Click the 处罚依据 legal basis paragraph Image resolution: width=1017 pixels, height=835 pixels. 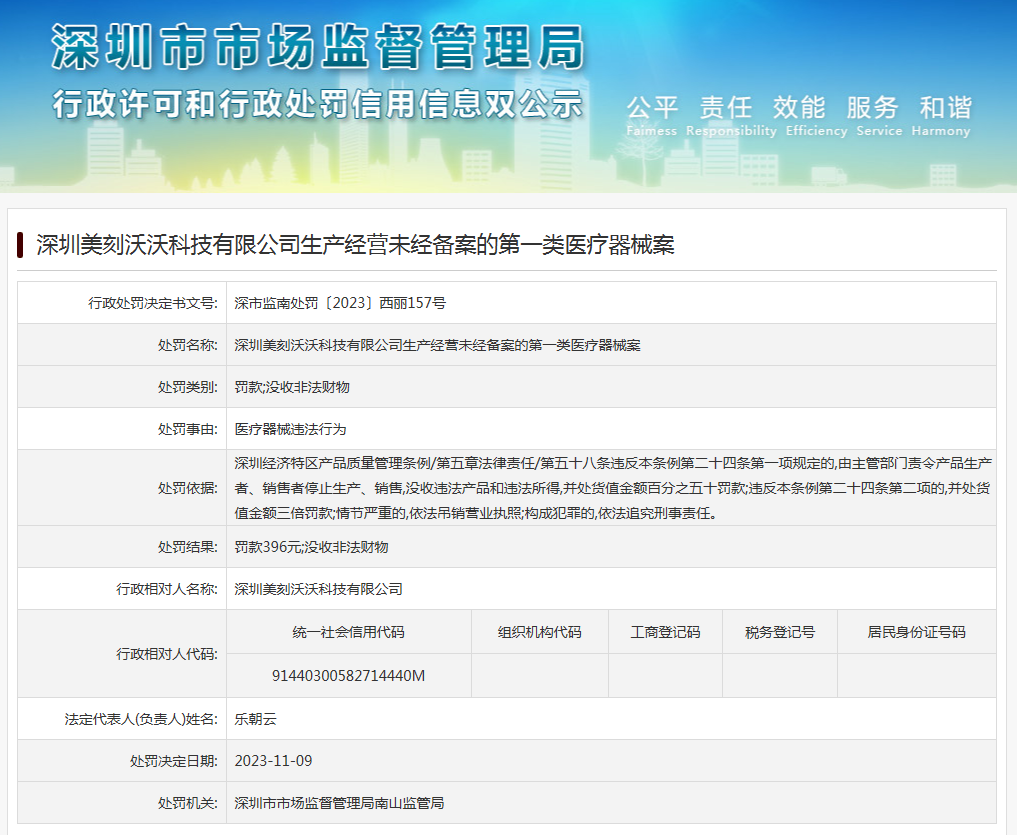[612, 488]
